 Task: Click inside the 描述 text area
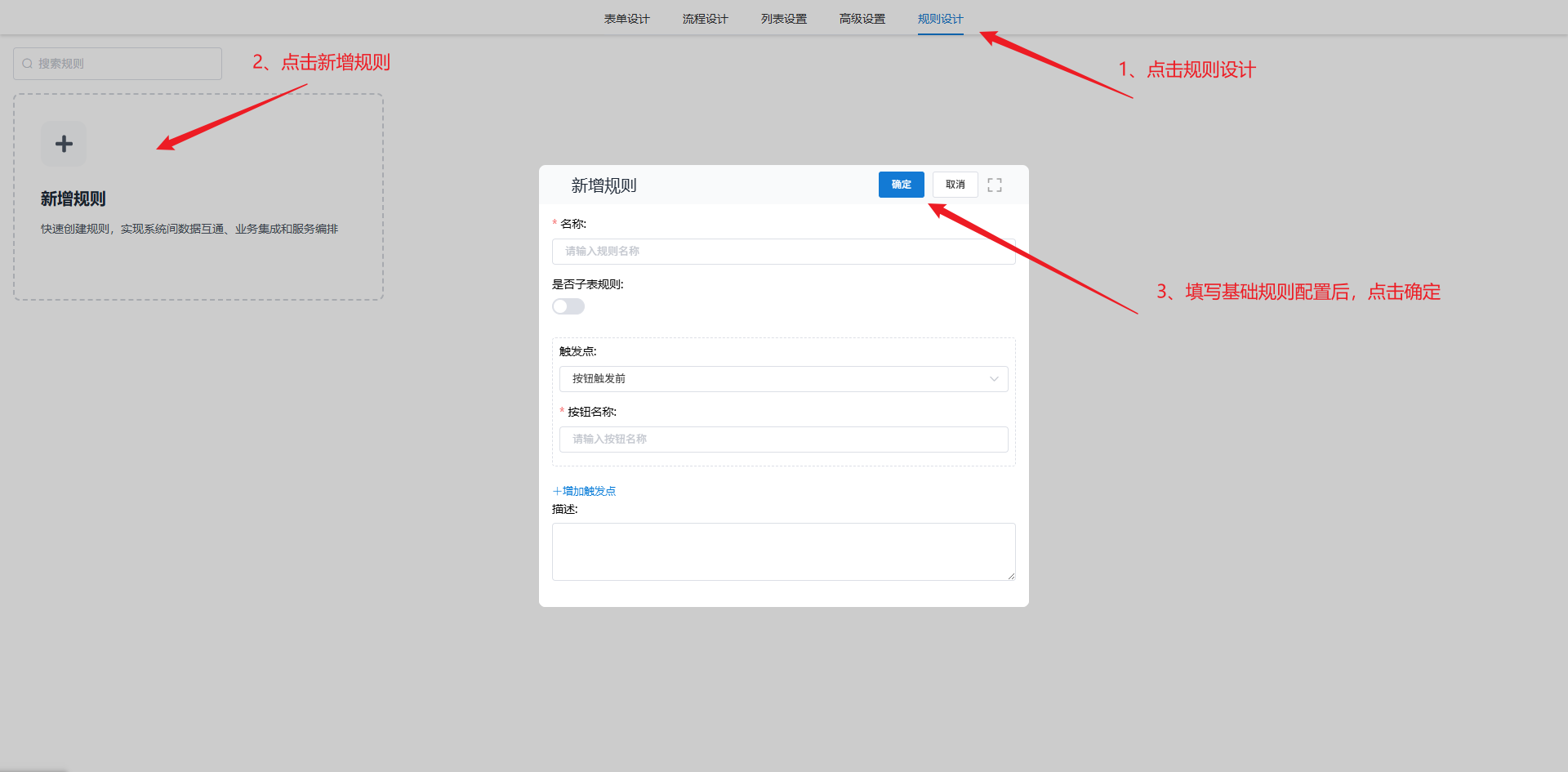[783, 551]
